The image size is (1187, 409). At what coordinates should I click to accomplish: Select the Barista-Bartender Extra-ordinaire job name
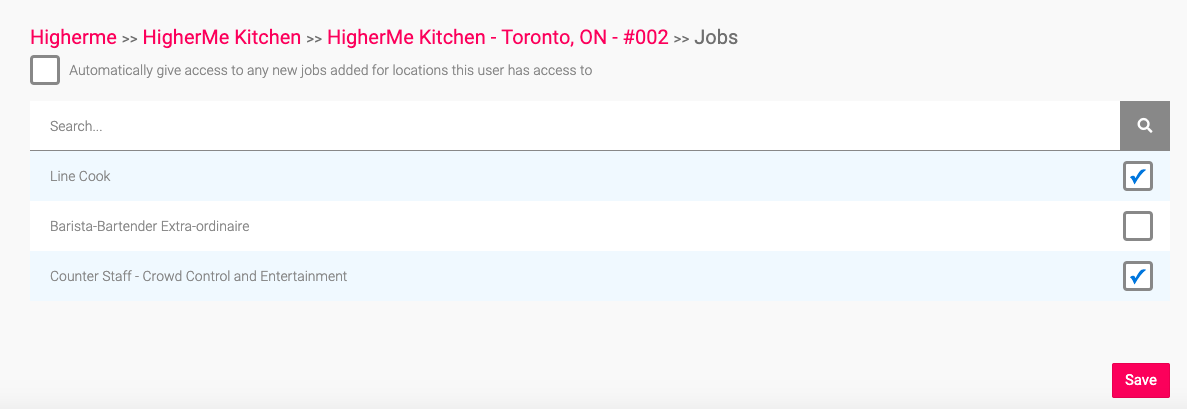point(150,226)
